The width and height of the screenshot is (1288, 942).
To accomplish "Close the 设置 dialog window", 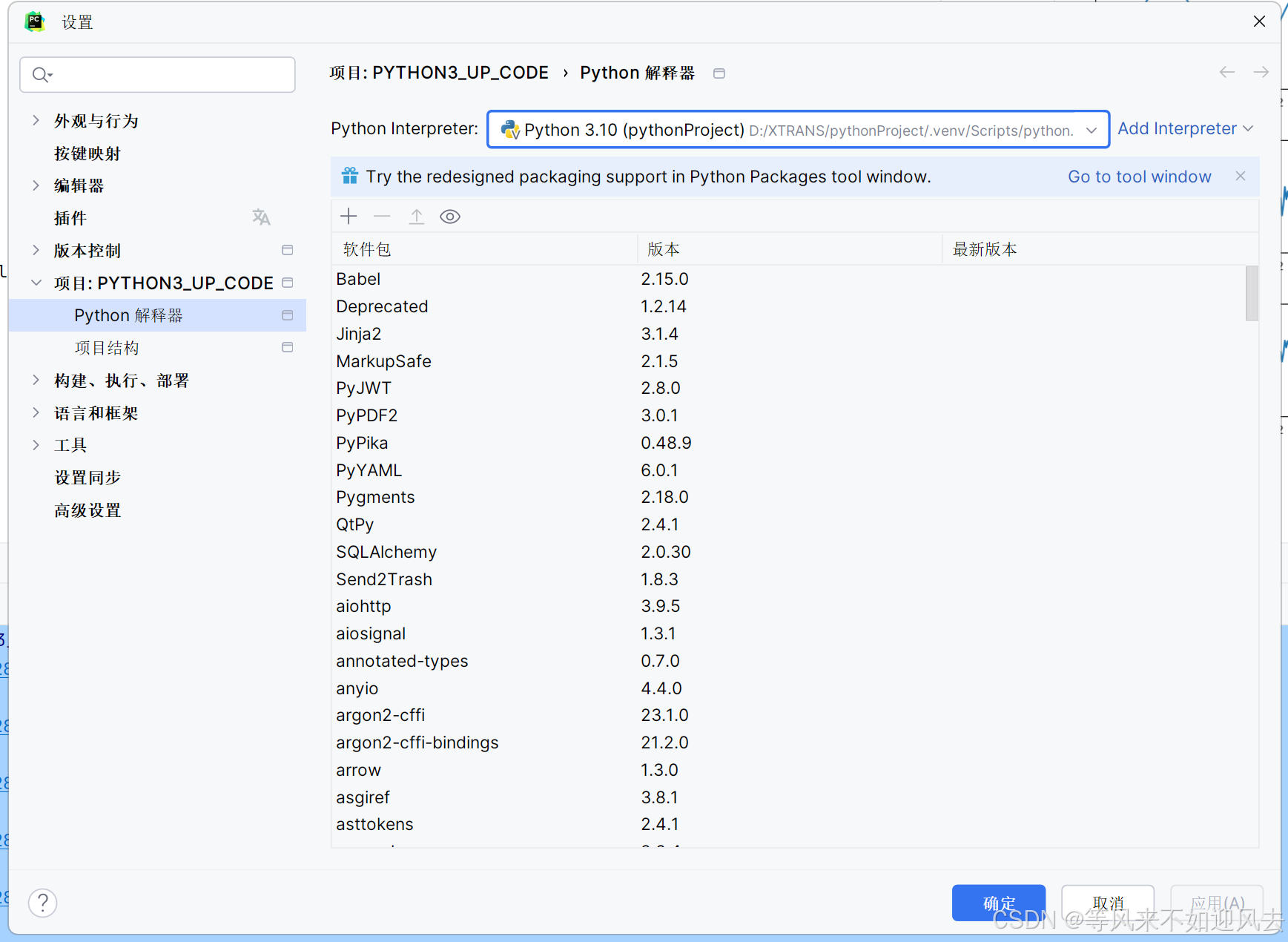I will click(1259, 22).
